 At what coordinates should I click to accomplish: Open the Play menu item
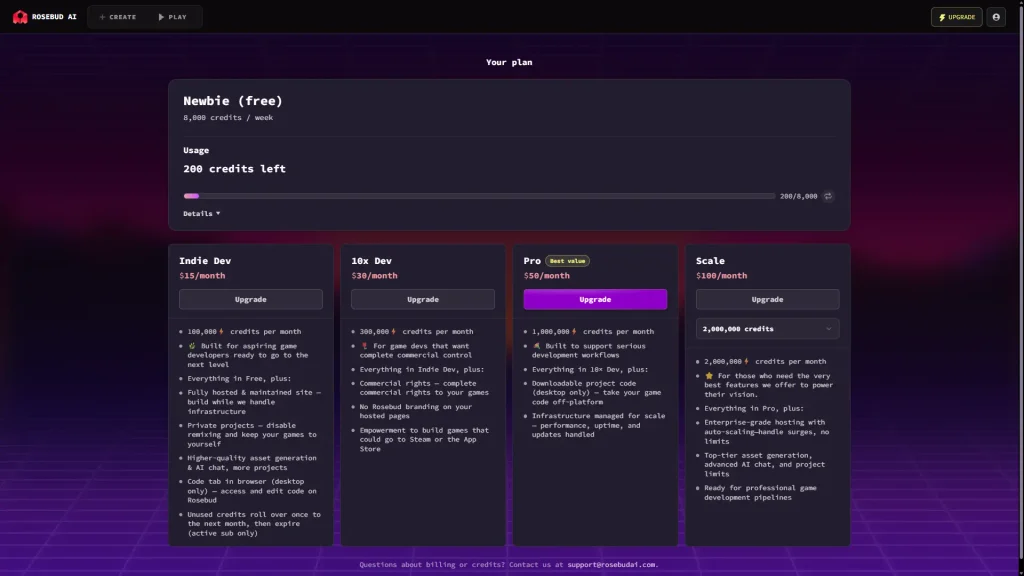click(172, 17)
